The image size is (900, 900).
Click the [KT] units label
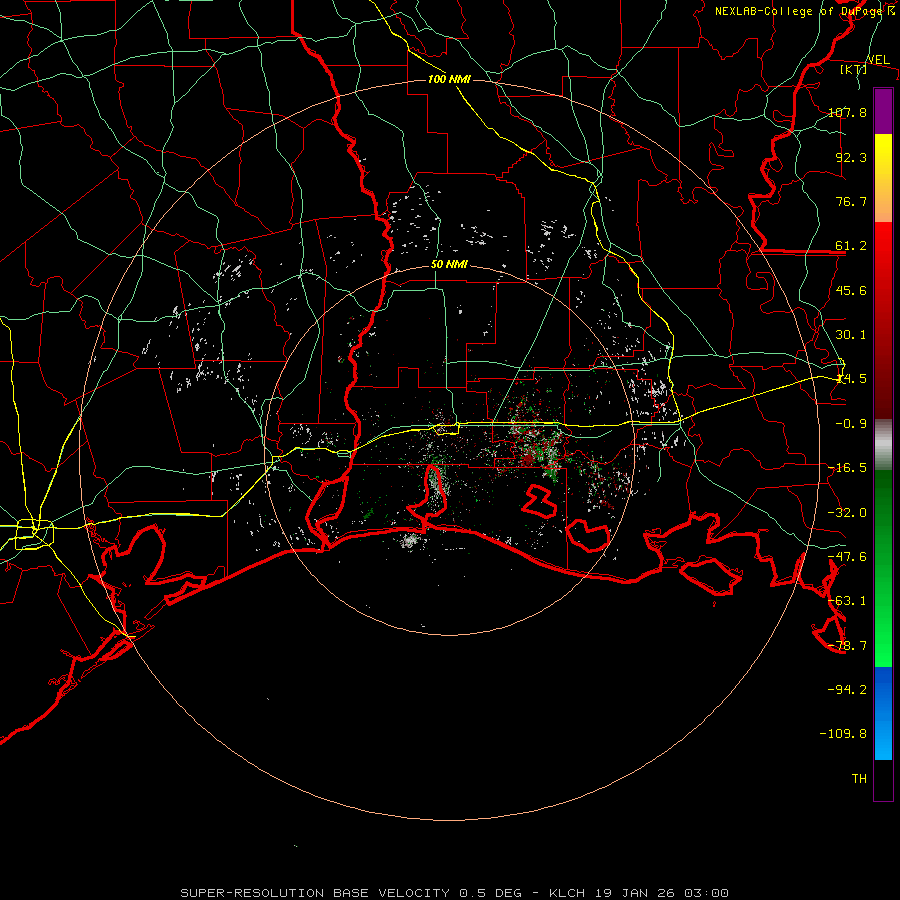pos(854,69)
